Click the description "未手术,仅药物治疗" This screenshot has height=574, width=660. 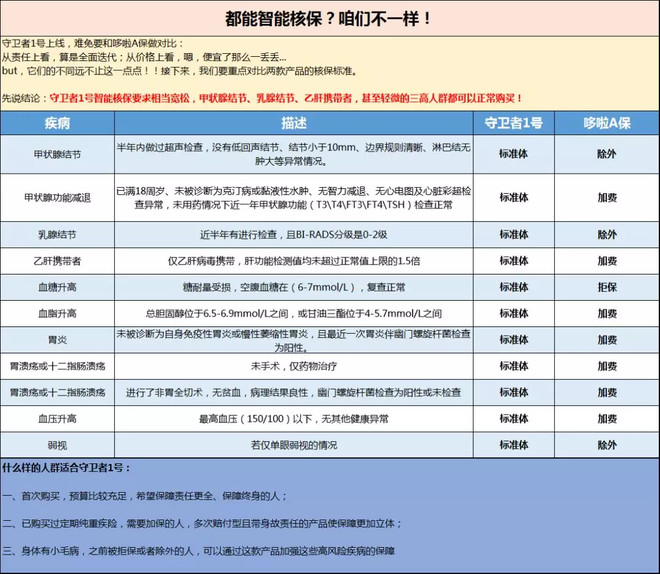coord(294,366)
